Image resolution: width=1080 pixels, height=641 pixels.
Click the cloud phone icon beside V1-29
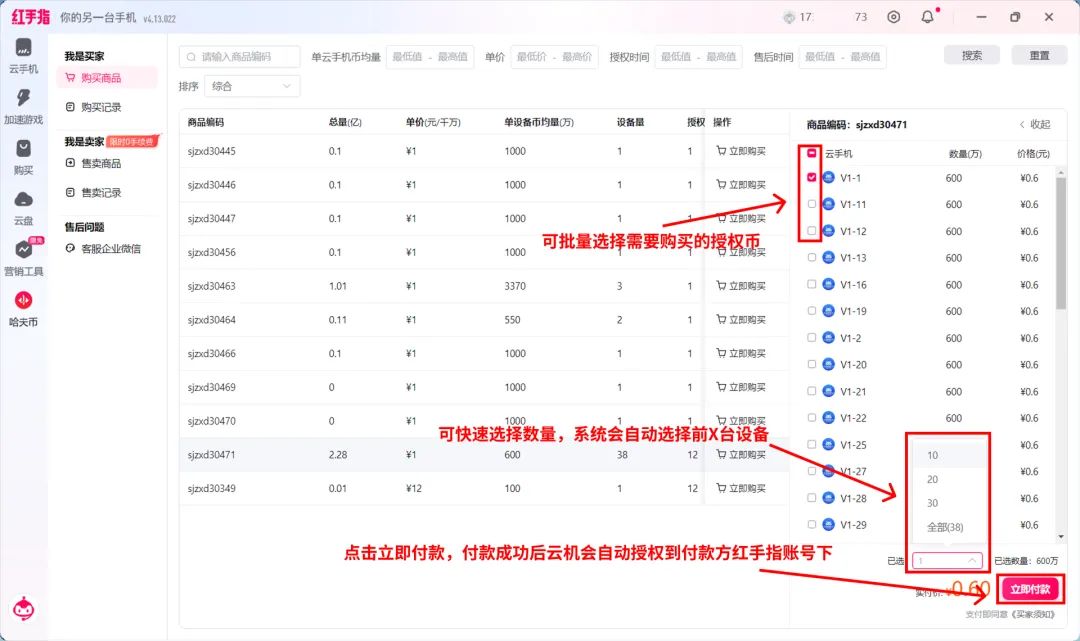(829, 525)
